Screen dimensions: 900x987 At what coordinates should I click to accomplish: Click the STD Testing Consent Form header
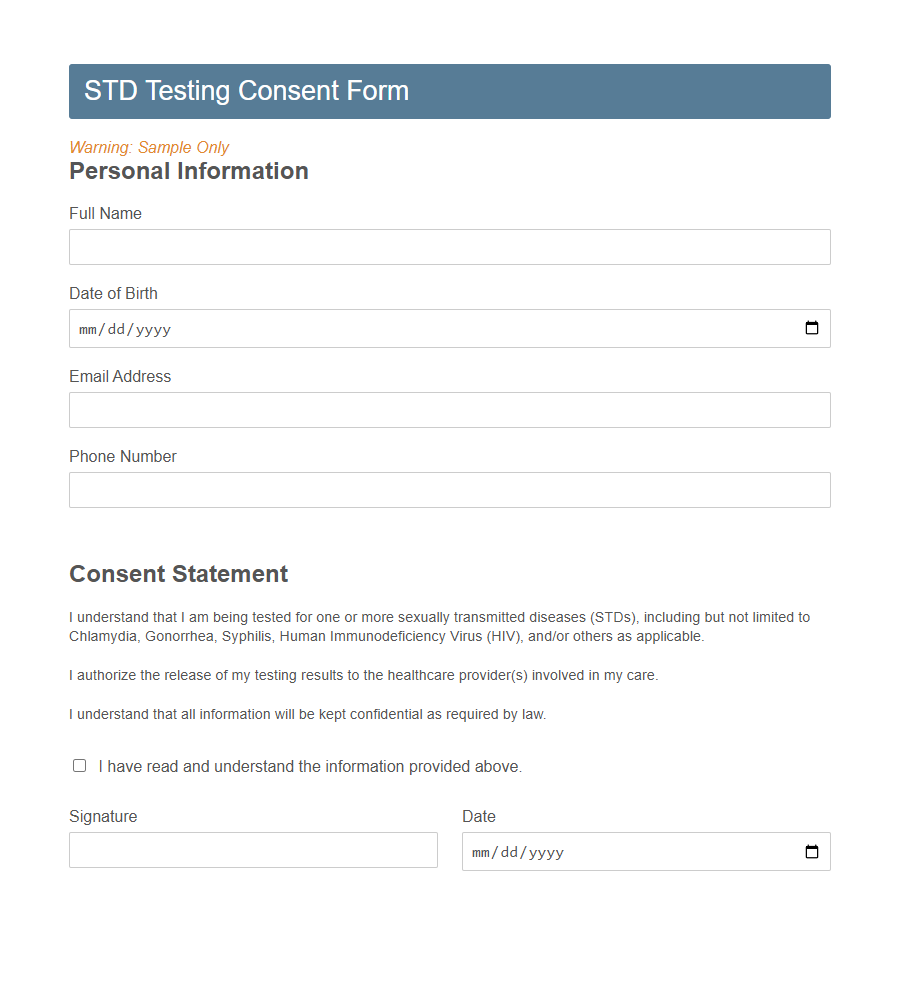click(x=245, y=91)
